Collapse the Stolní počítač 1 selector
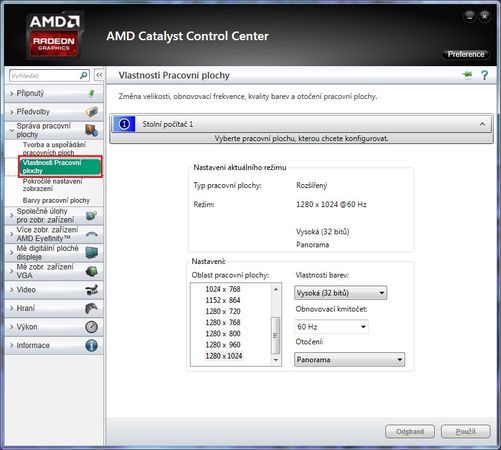Image resolution: width=501 pixels, height=450 pixels. tap(482, 124)
